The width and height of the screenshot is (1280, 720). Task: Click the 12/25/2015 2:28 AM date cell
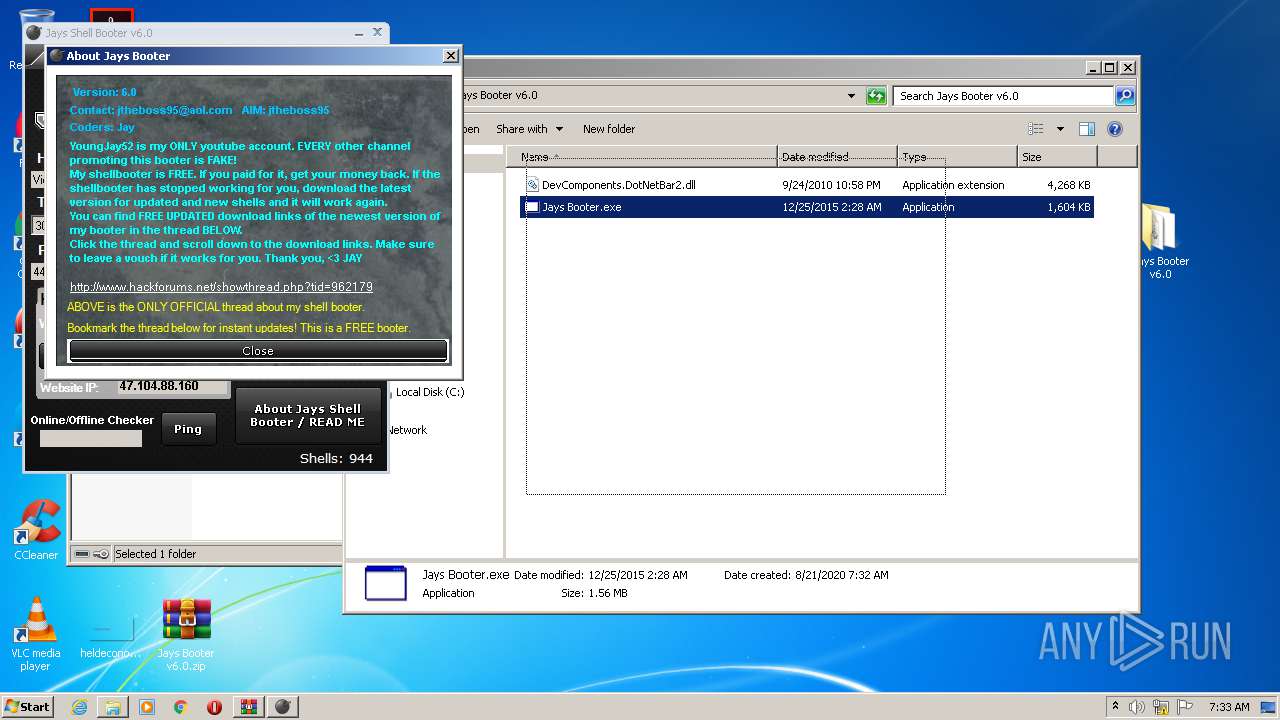click(832, 207)
